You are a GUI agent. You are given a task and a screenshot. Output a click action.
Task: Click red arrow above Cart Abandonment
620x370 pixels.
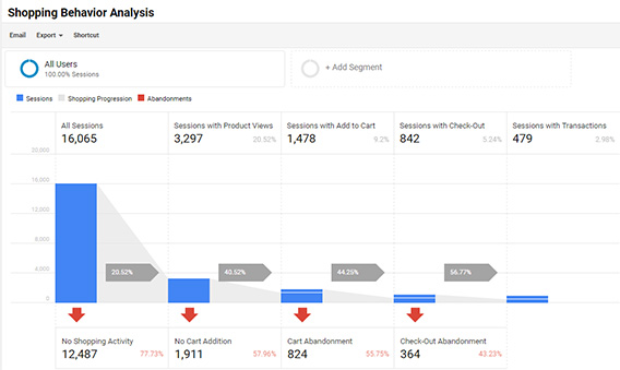click(x=302, y=315)
